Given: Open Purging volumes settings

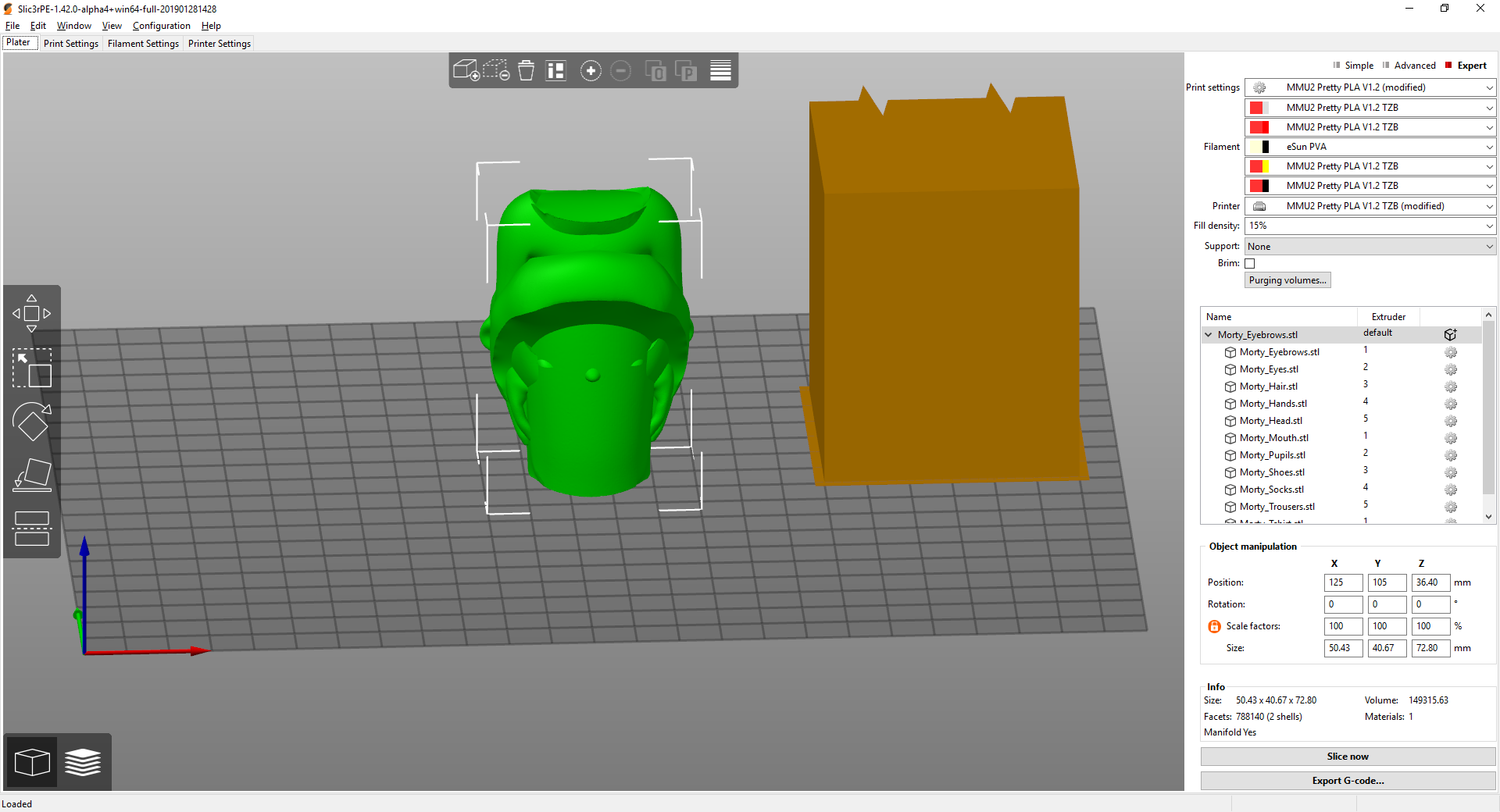Looking at the screenshot, I should click(1287, 280).
